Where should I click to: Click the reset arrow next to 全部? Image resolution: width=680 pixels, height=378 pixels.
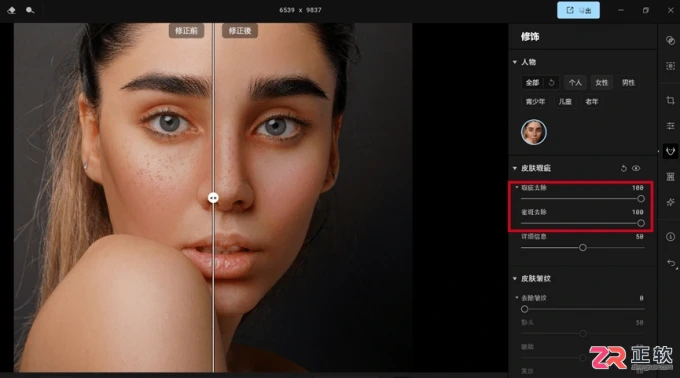[551, 82]
